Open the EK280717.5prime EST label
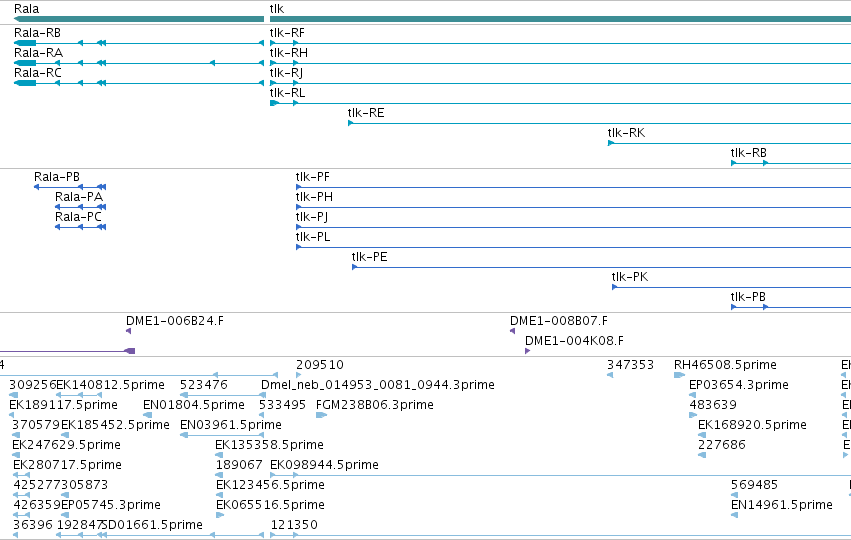This screenshot has height=540, width=851. [x=67, y=466]
